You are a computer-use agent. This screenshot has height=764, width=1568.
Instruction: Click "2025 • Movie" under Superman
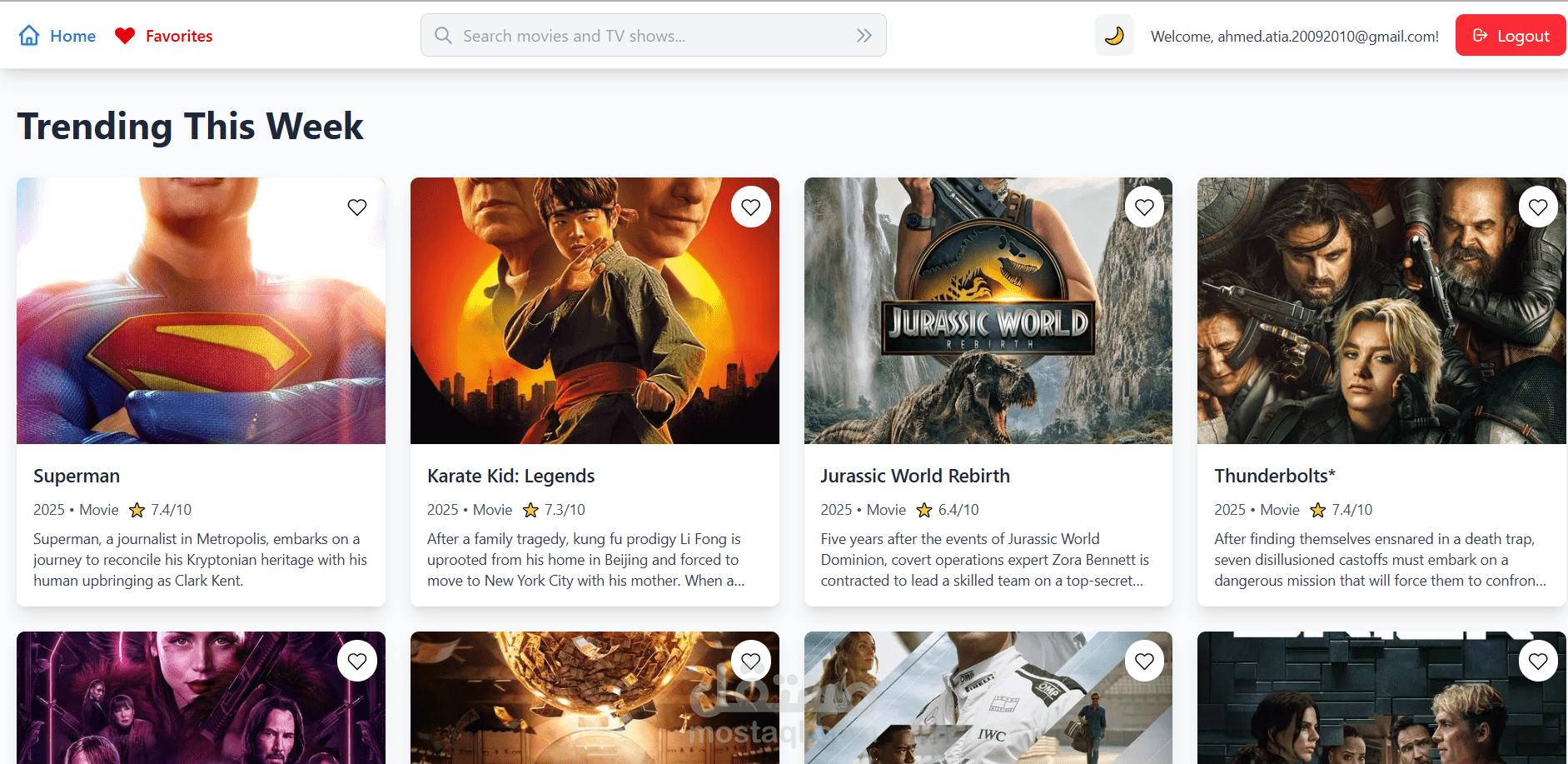click(76, 510)
